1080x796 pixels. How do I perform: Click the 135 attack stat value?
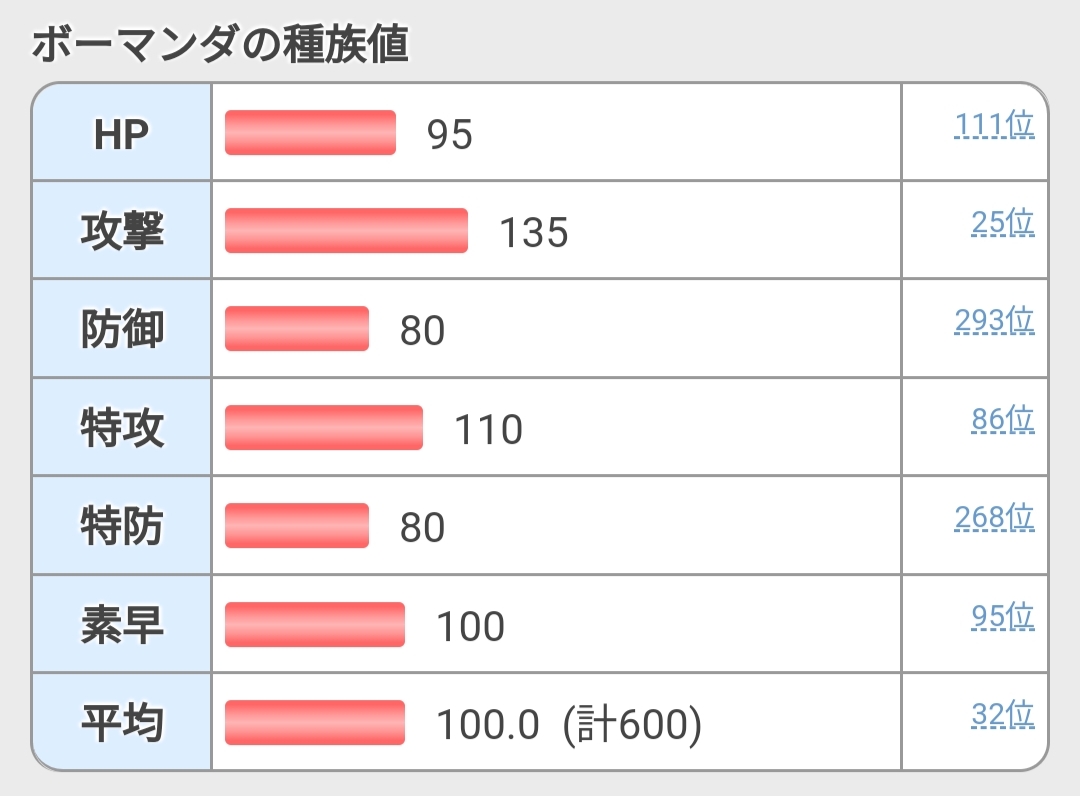[x=533, y=233]
